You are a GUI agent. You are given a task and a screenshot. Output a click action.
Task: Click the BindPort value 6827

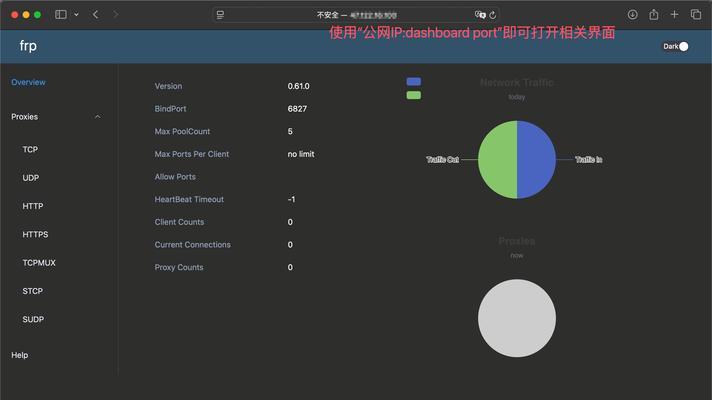(x=297, y=109)
